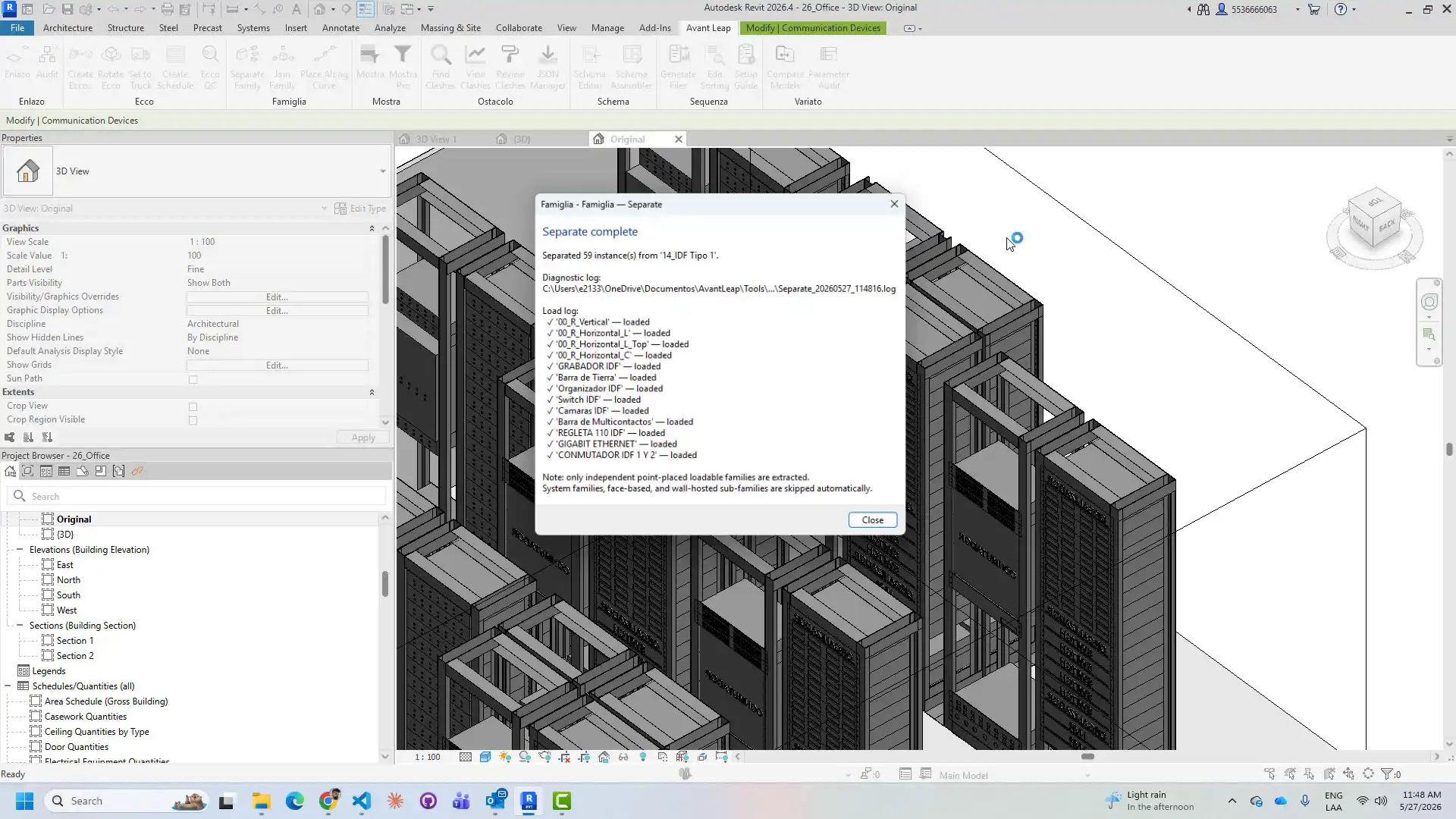The height and width of the screenshot is (819, 1456).
Task: Collapse Elevations (Building Elevation) tree node
Action: (x=20, y=550)
